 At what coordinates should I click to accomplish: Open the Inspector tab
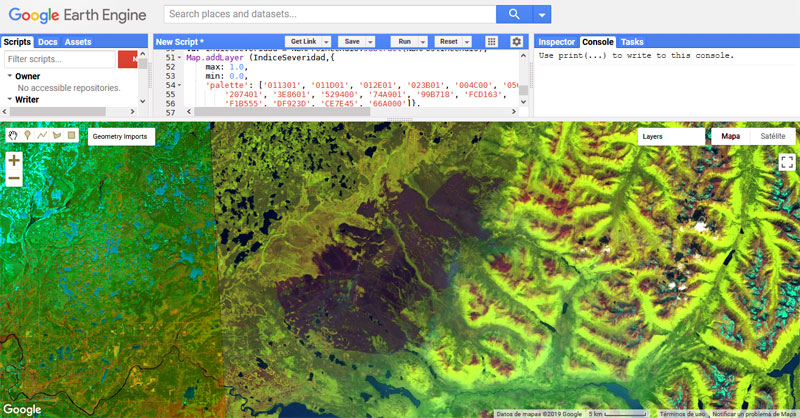tap(556, 42)
